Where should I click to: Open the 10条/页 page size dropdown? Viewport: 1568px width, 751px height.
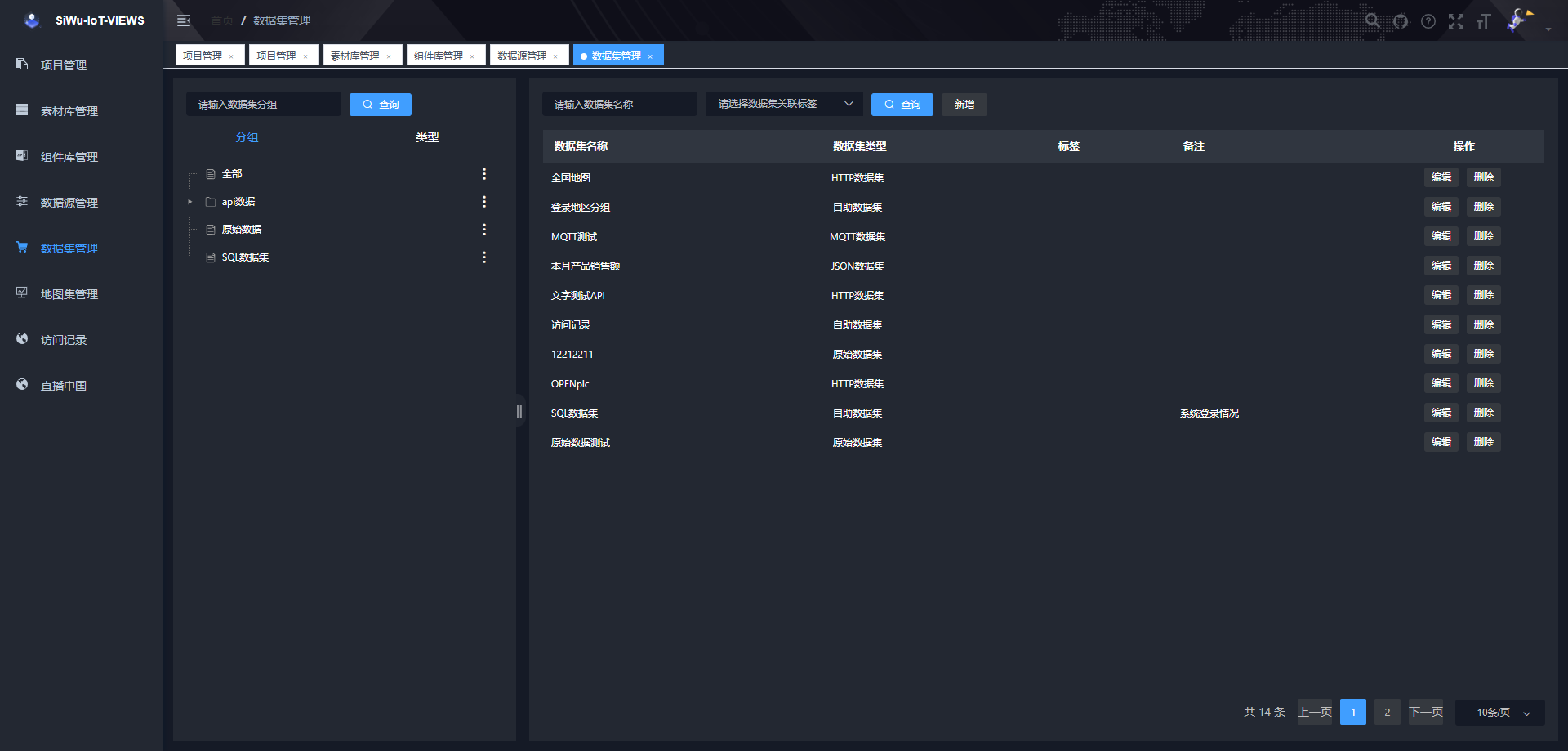coord(1500,713)
